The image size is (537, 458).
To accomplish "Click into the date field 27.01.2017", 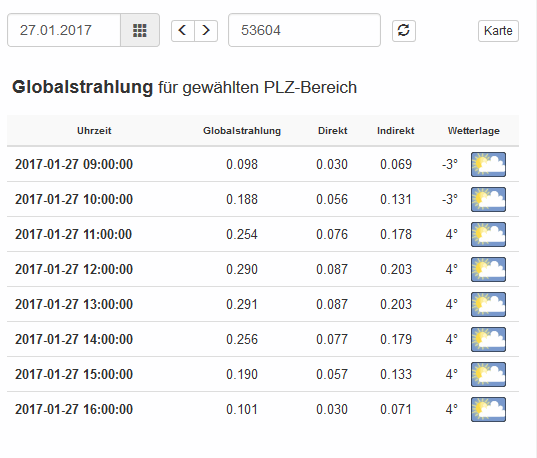I will tap(64, 30).
